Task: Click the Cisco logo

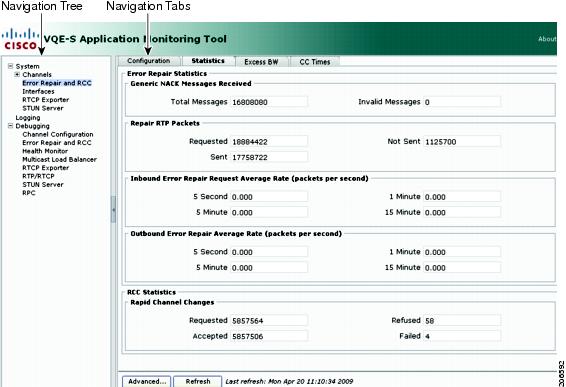Action: (21, 40)
